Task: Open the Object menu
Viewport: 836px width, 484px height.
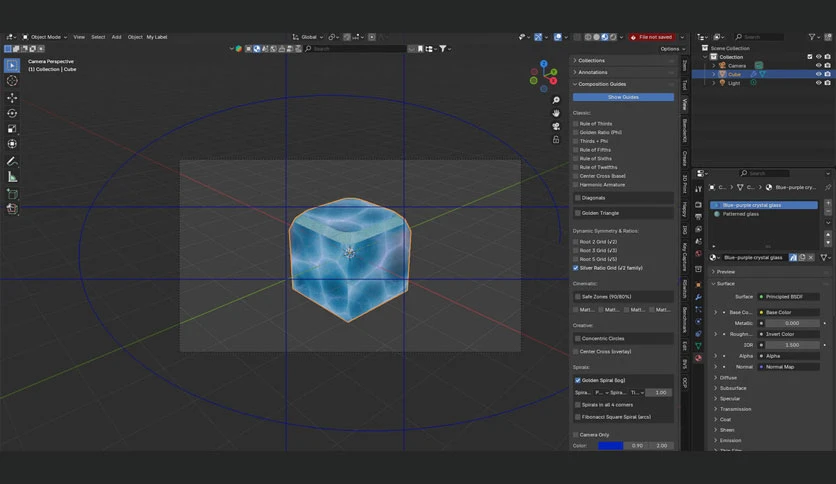Action: pyautogui.click(x=135, y=37)
